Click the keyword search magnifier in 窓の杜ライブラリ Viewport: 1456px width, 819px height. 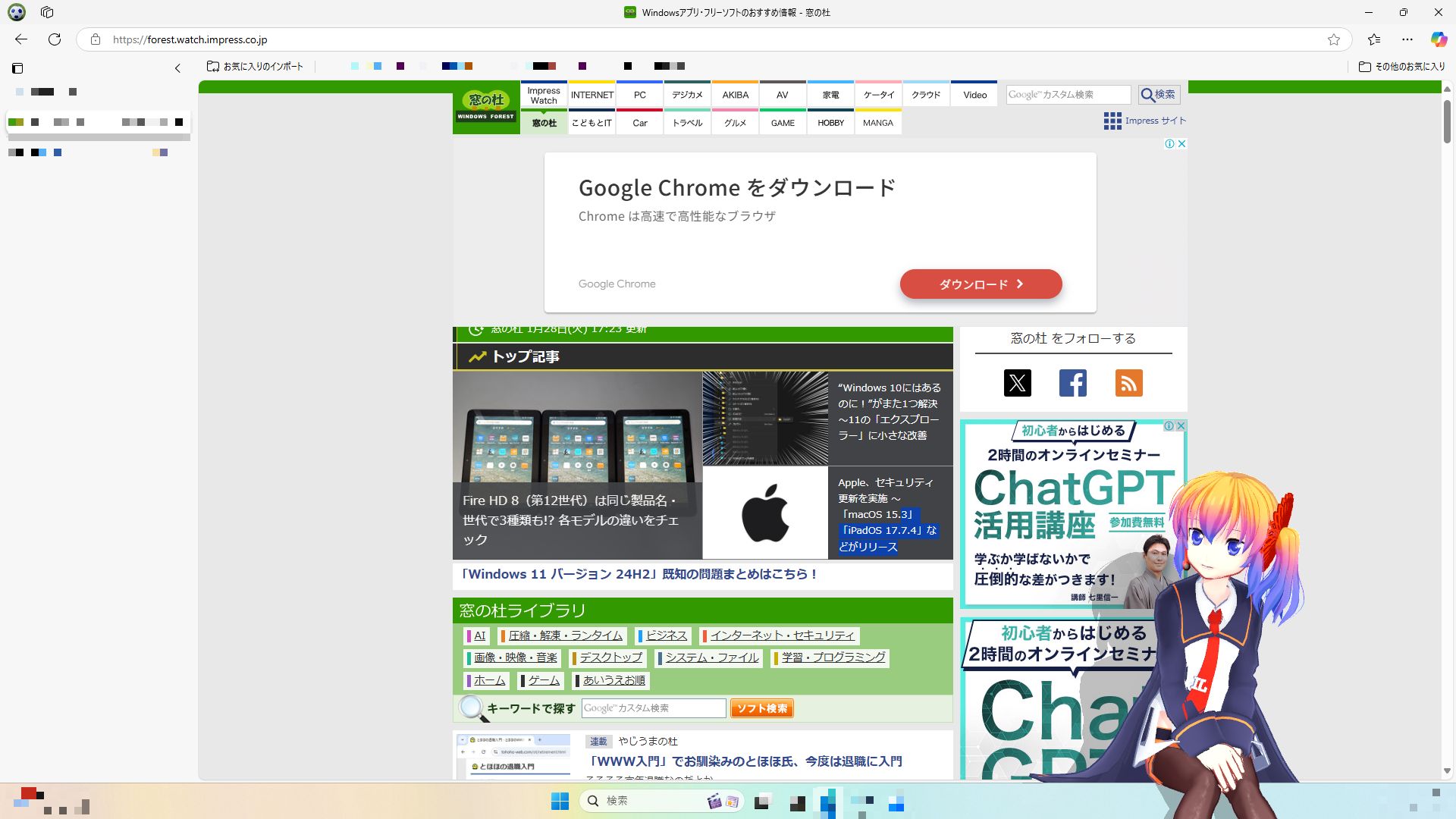coord(472,708)
